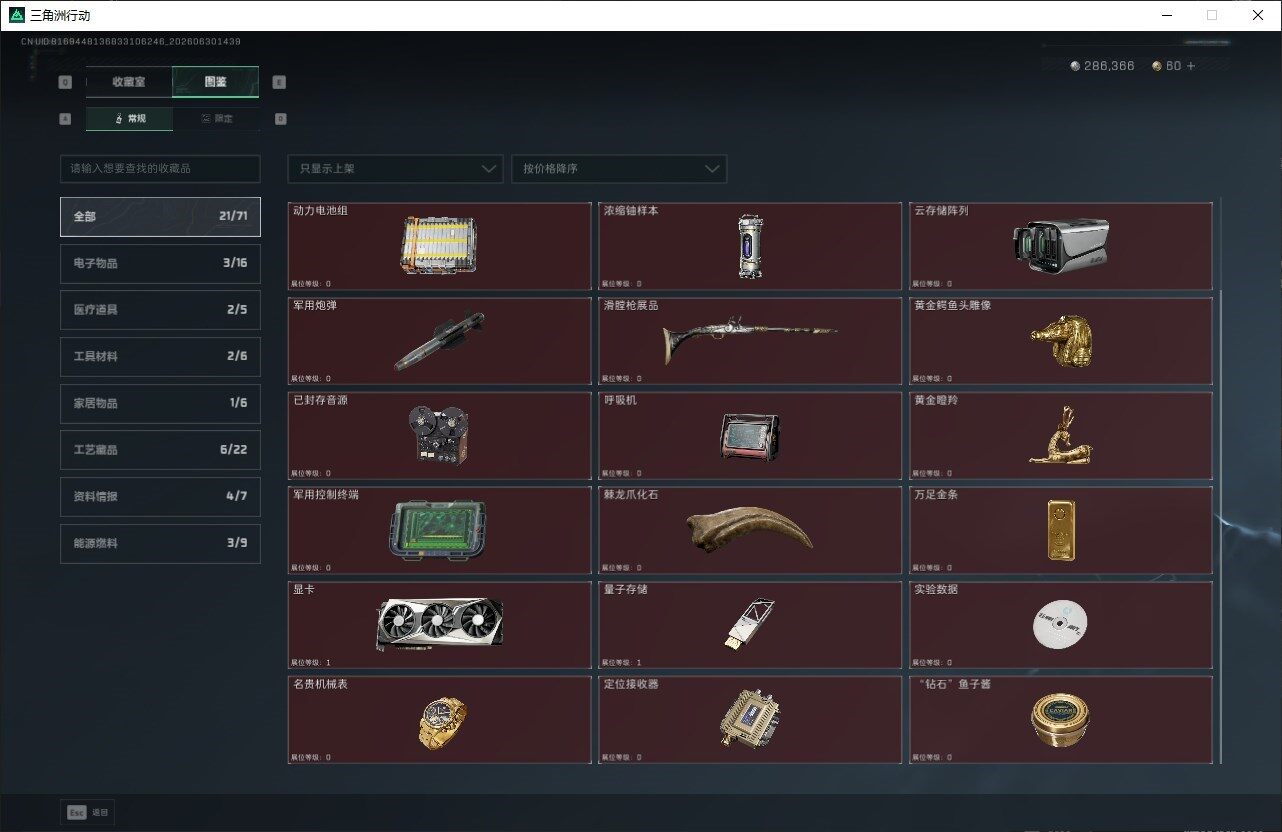The image size is (1282, 832).
Task: Select the 名贵机械表 gold watch item
Action: coord(439,720)
